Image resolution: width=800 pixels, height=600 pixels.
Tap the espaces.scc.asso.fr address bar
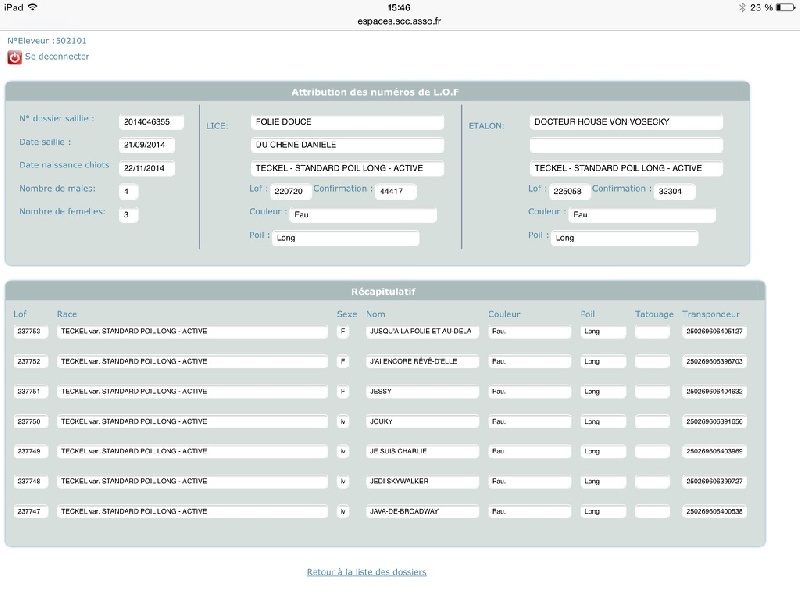pyautogui.click(x=400, y=19)
